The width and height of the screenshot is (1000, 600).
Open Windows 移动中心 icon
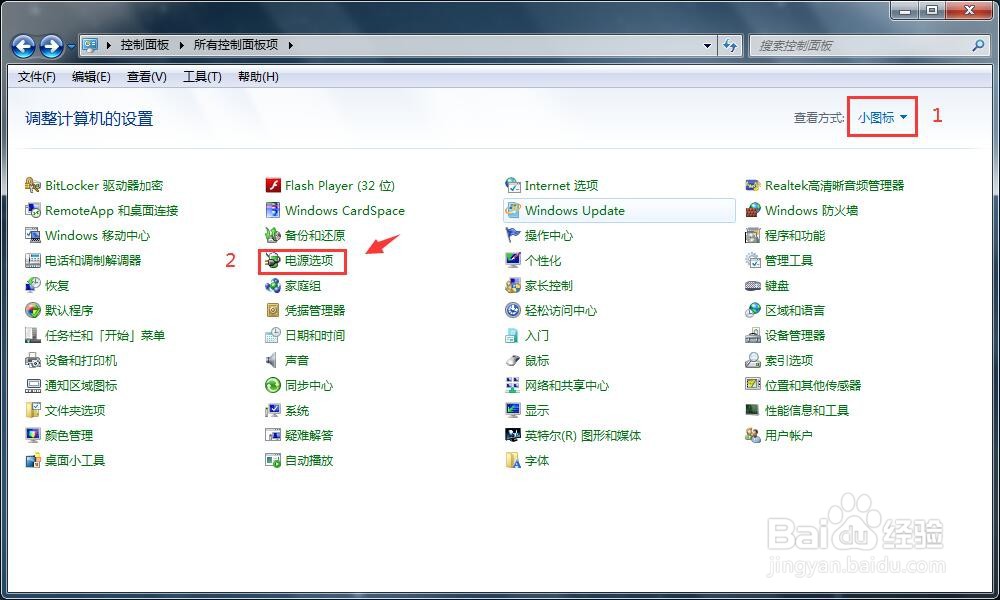pyautogui.click(x=33, y=235)
